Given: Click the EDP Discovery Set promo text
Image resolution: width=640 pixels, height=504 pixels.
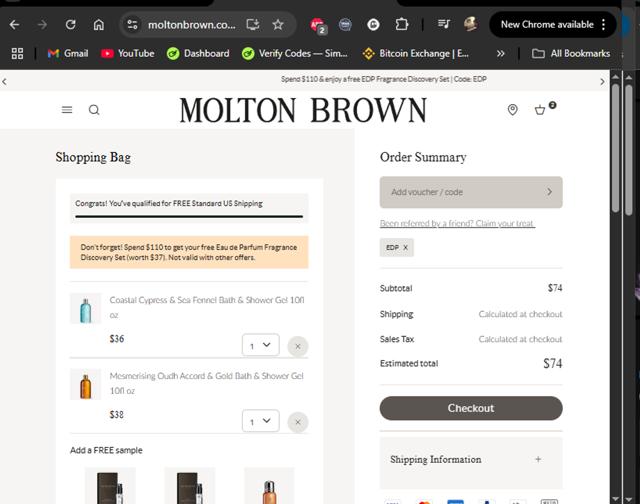Looking at the screenshot, I should 384,79.
